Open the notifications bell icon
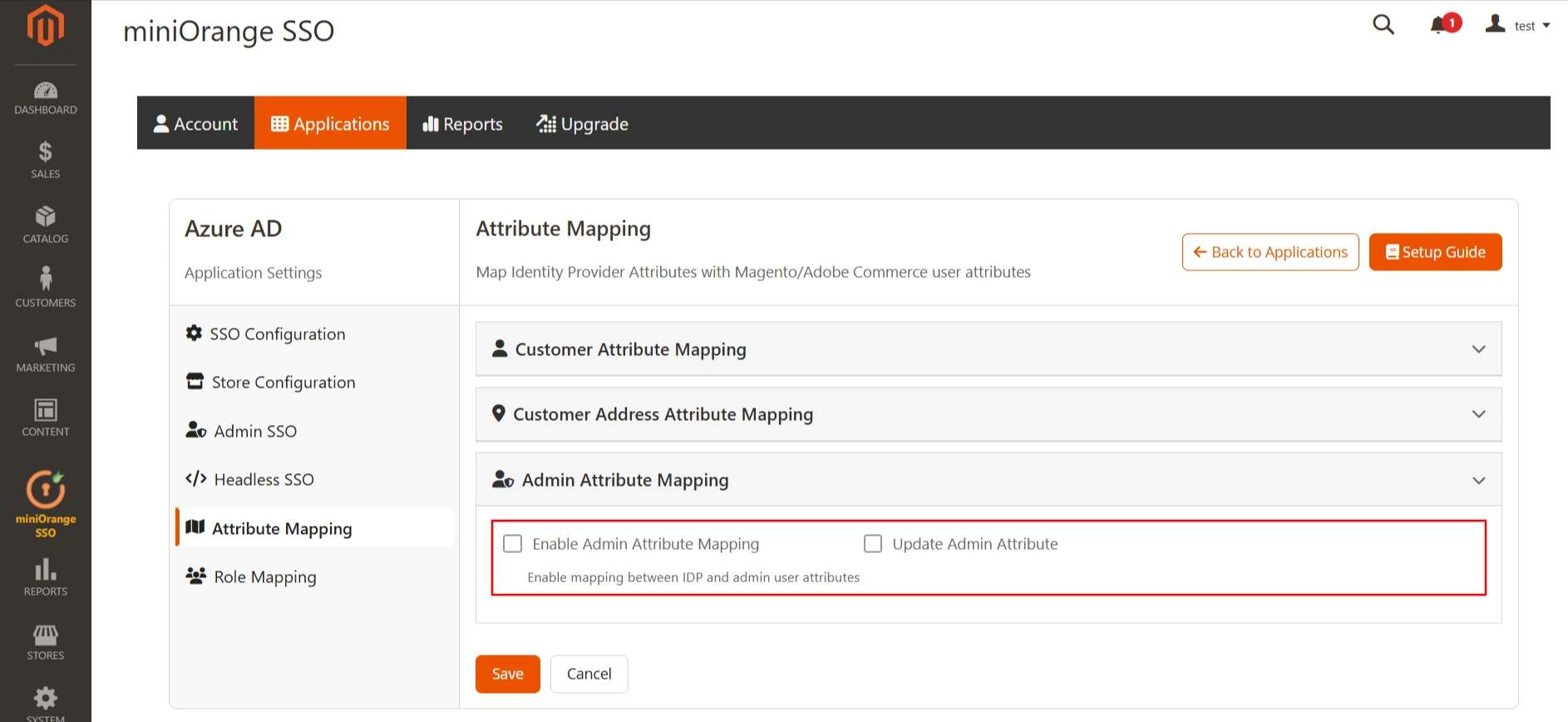The image size is (1568, 722). coord(1438,26)
